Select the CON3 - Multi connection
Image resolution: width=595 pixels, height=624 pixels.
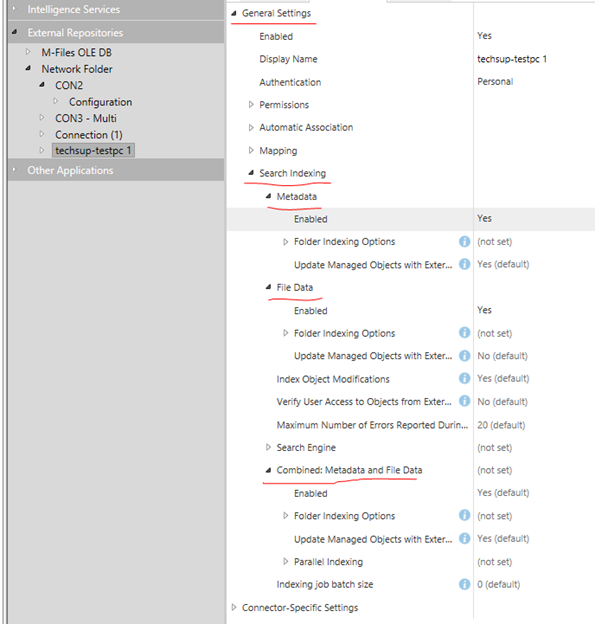86,118
